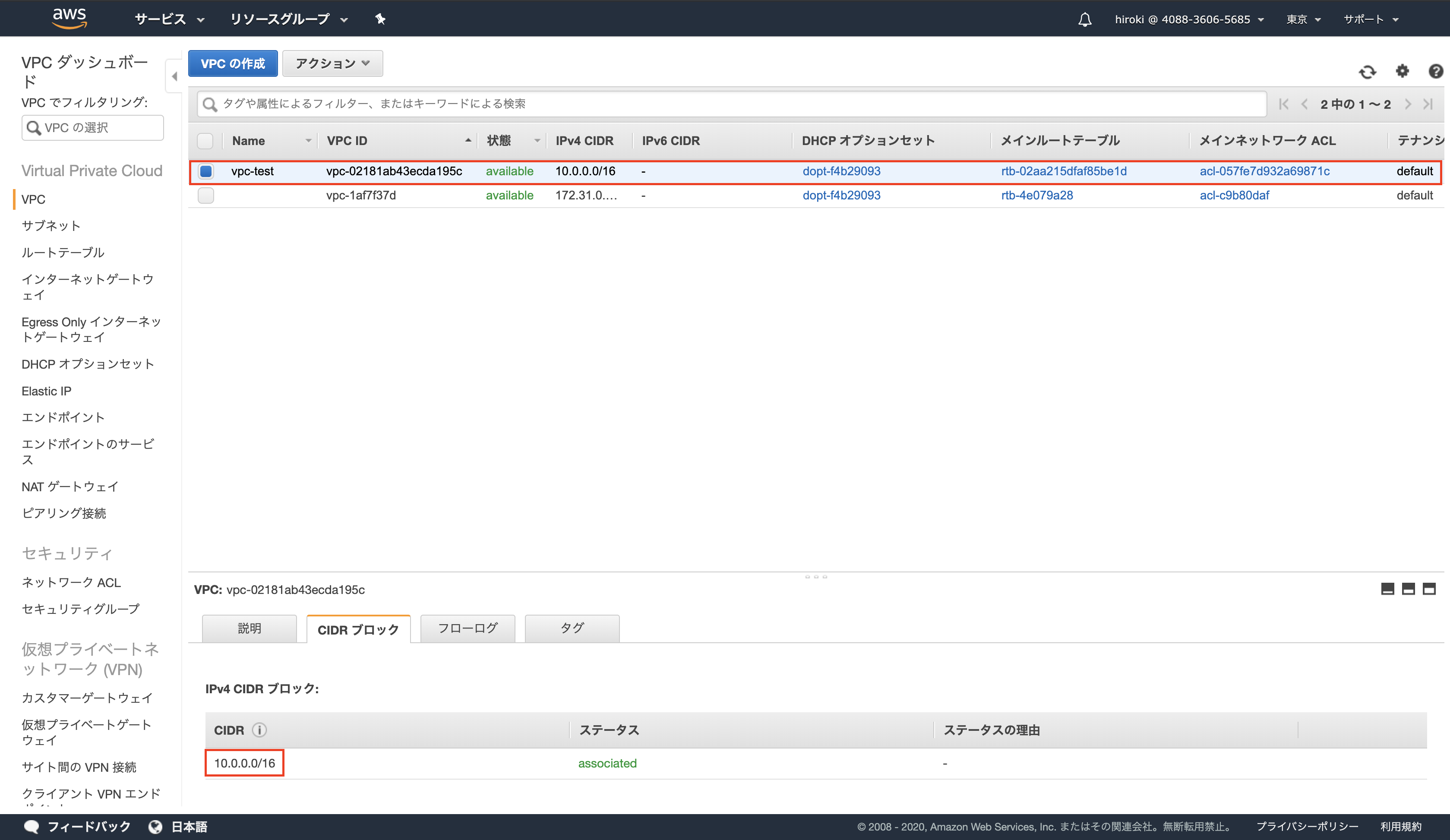Viewport: 1450px width, 840px height.
Task: Uncheck the vpc-test row checkbox
Action: point(206,171)
